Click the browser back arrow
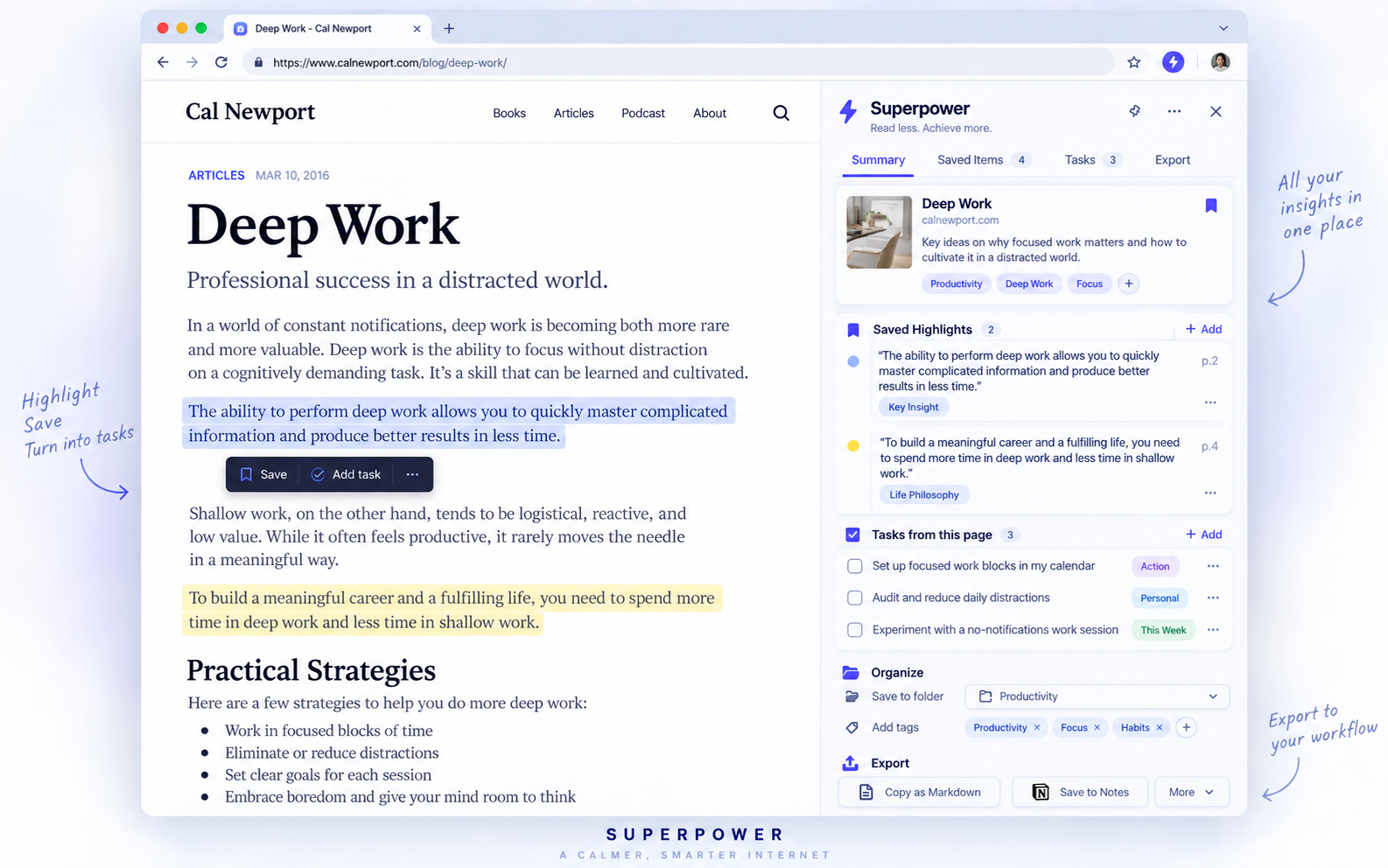 coord(163,62)
